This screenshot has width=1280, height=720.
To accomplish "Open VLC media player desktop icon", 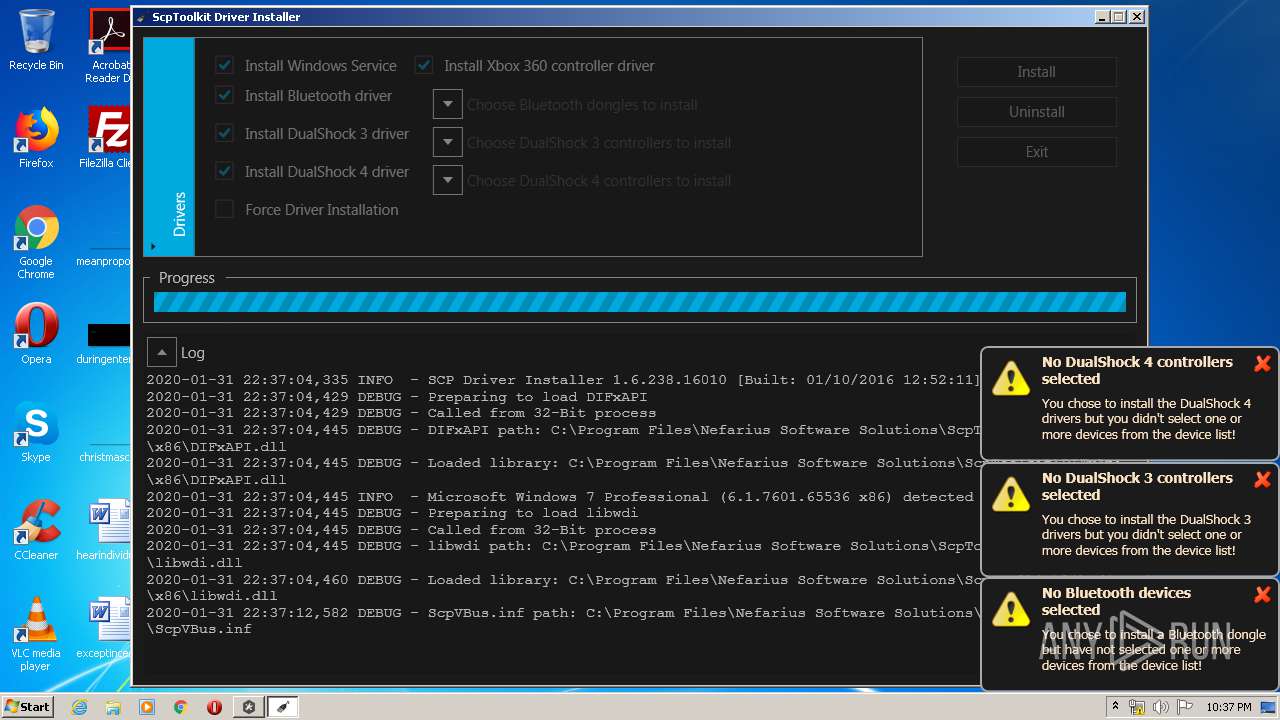I will [36, 634].
